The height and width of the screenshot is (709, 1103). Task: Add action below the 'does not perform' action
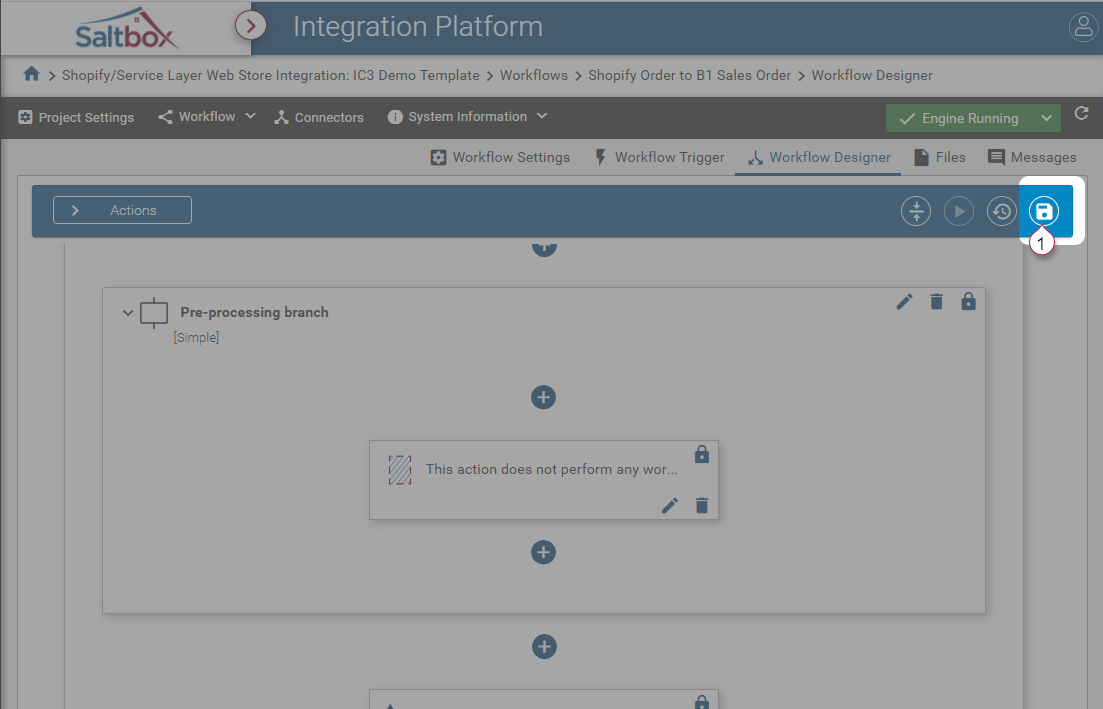click(543, 552)
